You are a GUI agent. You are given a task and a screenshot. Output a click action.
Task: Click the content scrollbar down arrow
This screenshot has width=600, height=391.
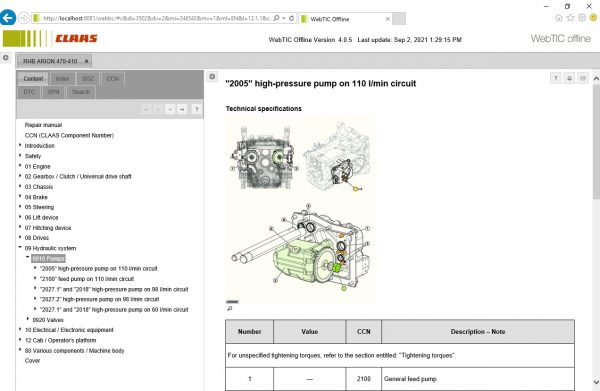[596, 382]
